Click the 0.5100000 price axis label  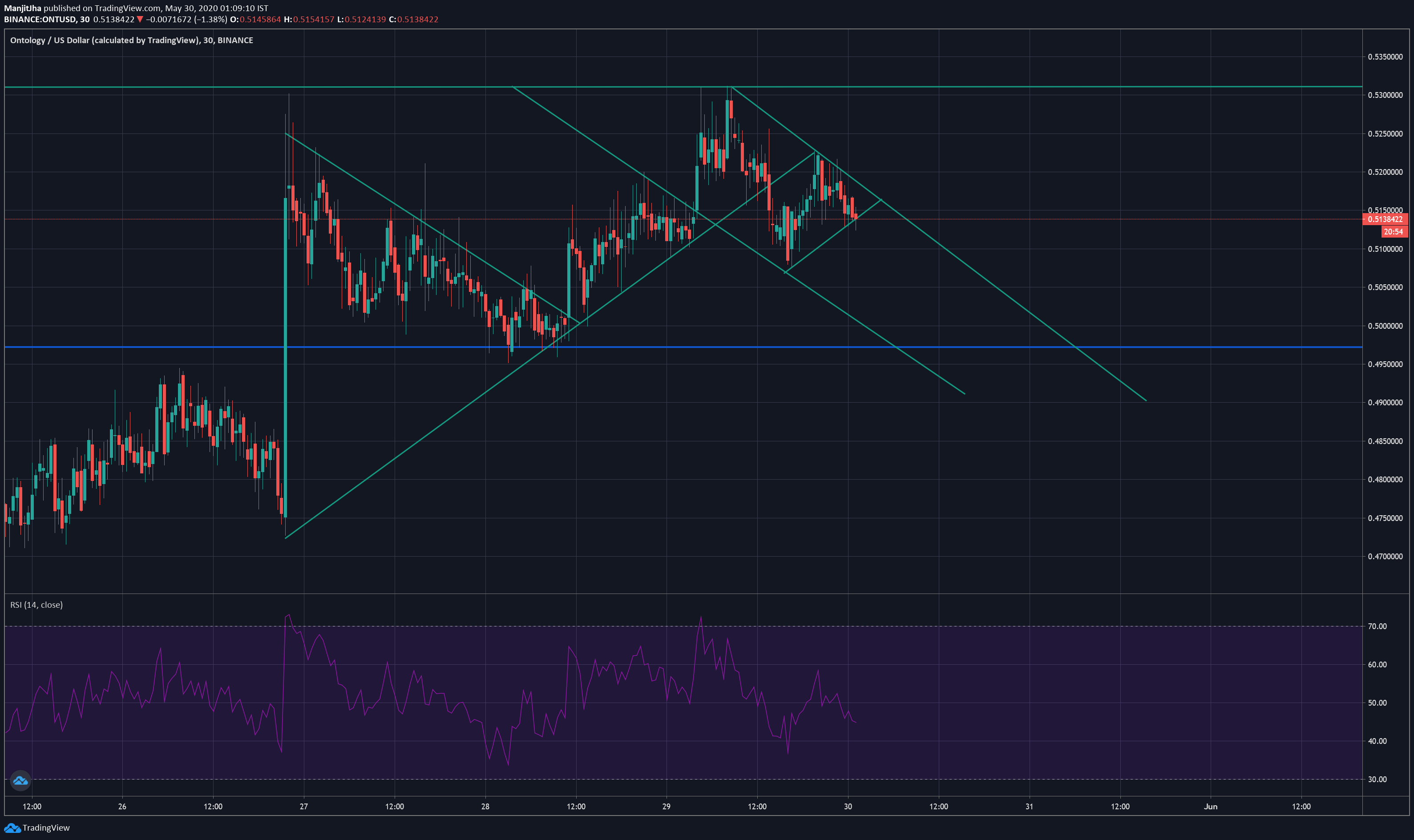tap(1385, 249)
